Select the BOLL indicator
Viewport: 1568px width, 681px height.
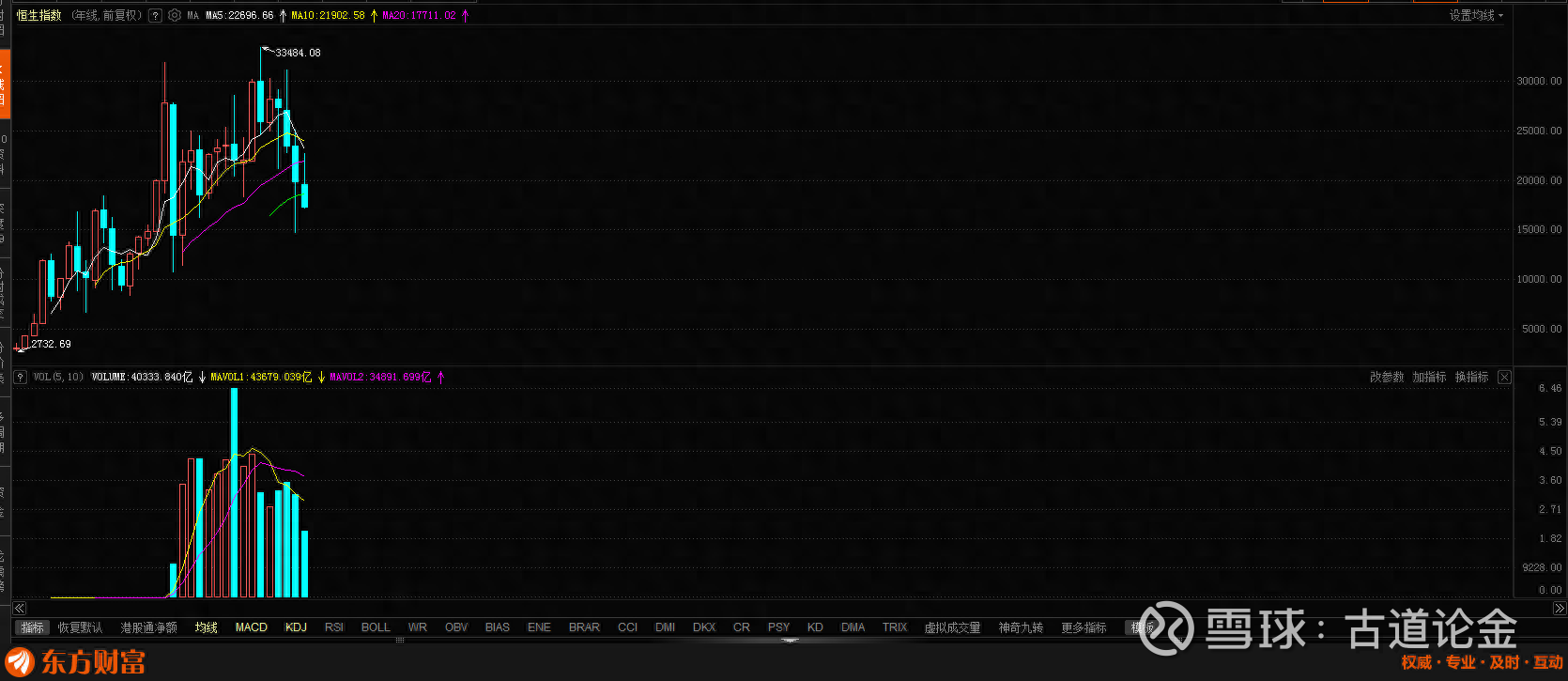[376, 627]
